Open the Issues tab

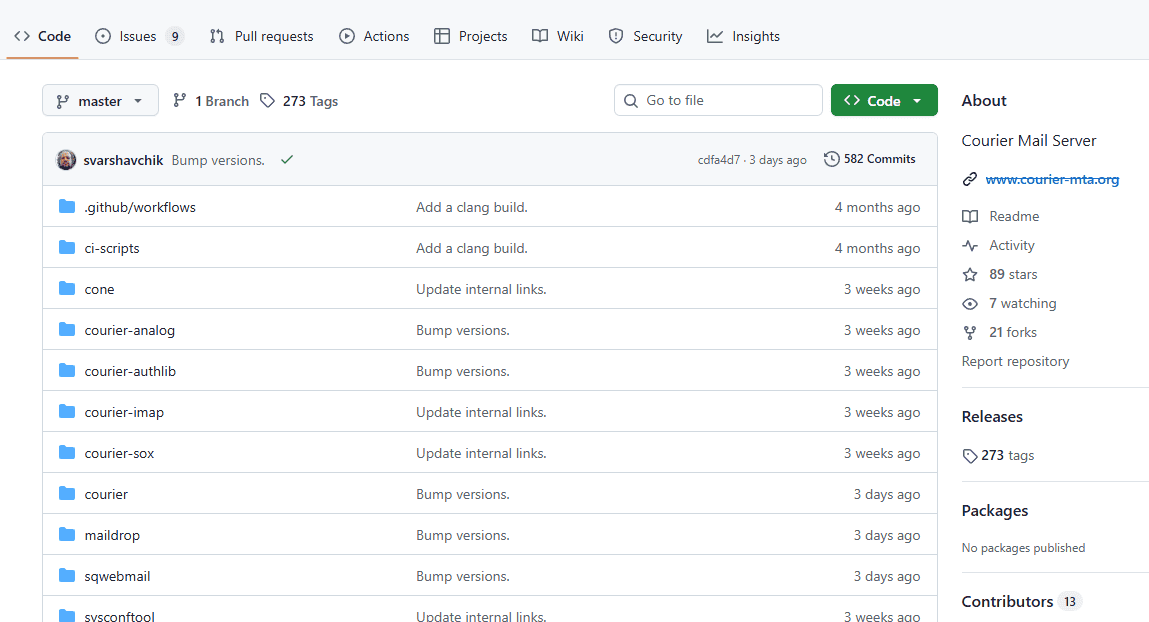coord(139,36)
